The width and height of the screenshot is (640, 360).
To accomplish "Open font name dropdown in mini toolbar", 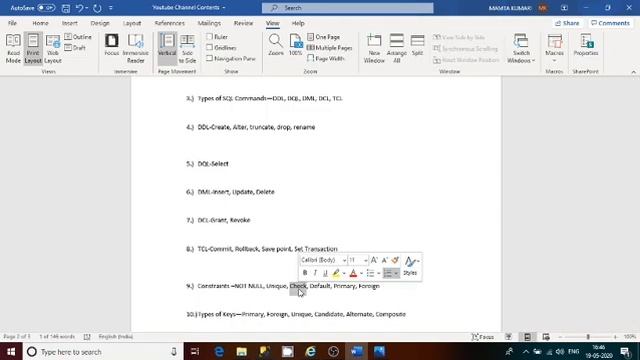I will (344, 260).
